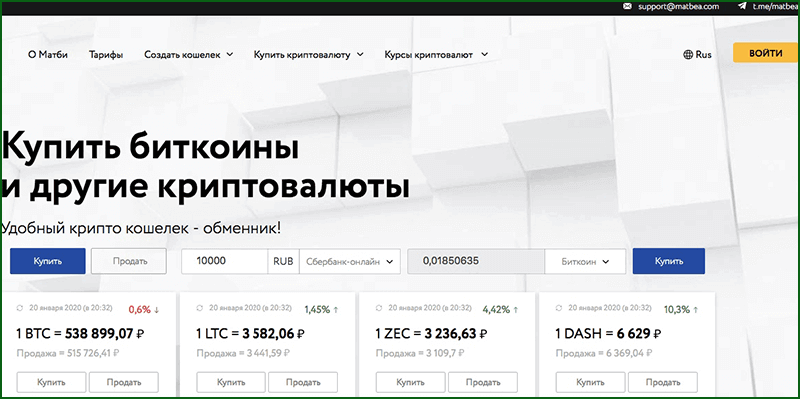800x399 pixels.
Task: Click the refresh icon on LTC card
Action: 199,308
